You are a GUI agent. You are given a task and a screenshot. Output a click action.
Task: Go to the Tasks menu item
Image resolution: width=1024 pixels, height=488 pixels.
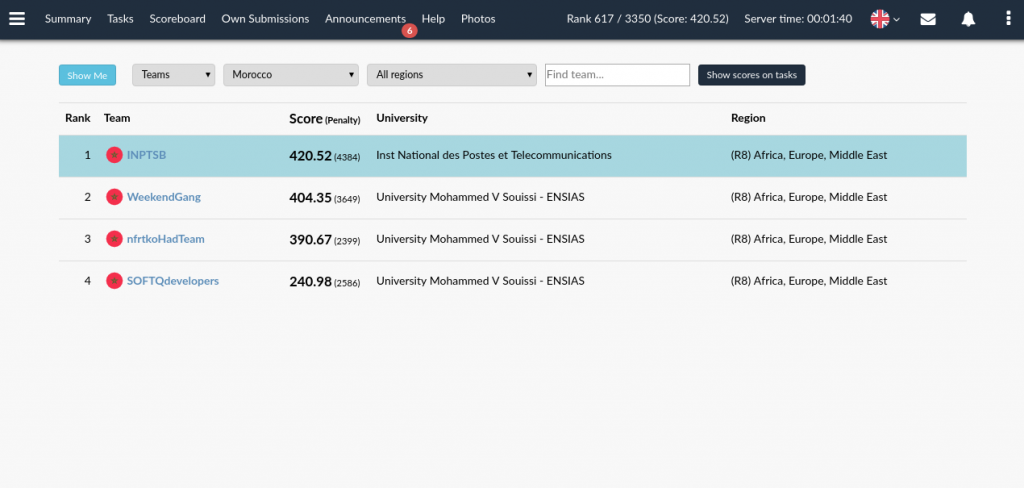[120, 19]
